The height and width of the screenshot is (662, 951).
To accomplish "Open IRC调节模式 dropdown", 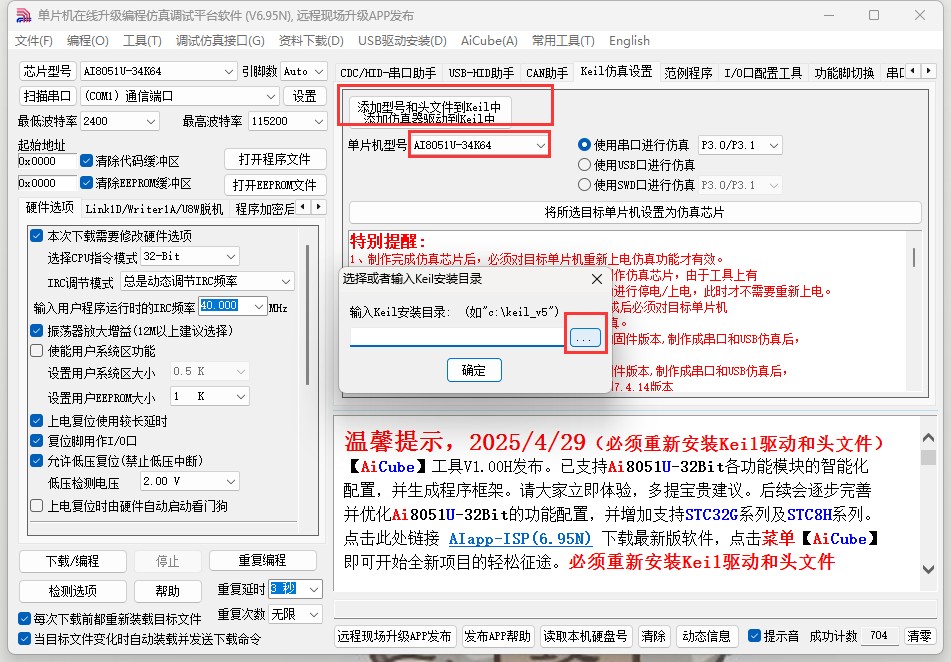I will pos(207,282).
